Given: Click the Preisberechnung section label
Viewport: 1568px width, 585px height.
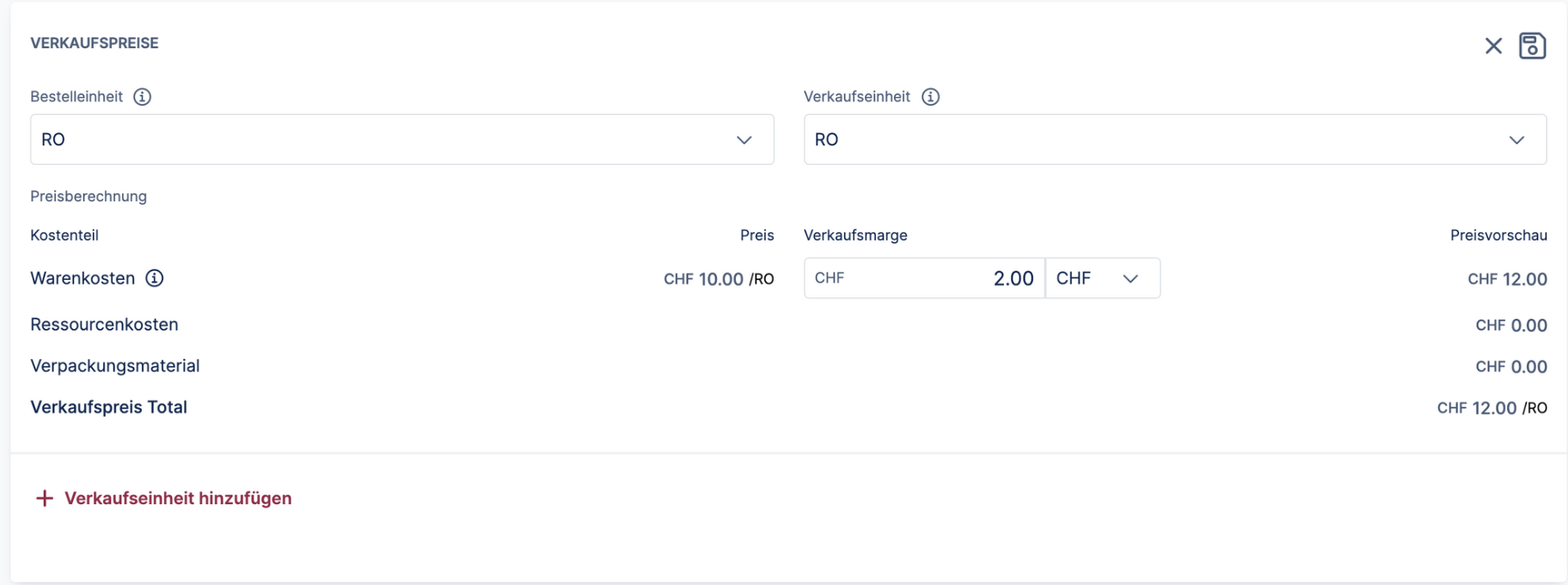Looking at the screenshot, I should tap(89, 197).
